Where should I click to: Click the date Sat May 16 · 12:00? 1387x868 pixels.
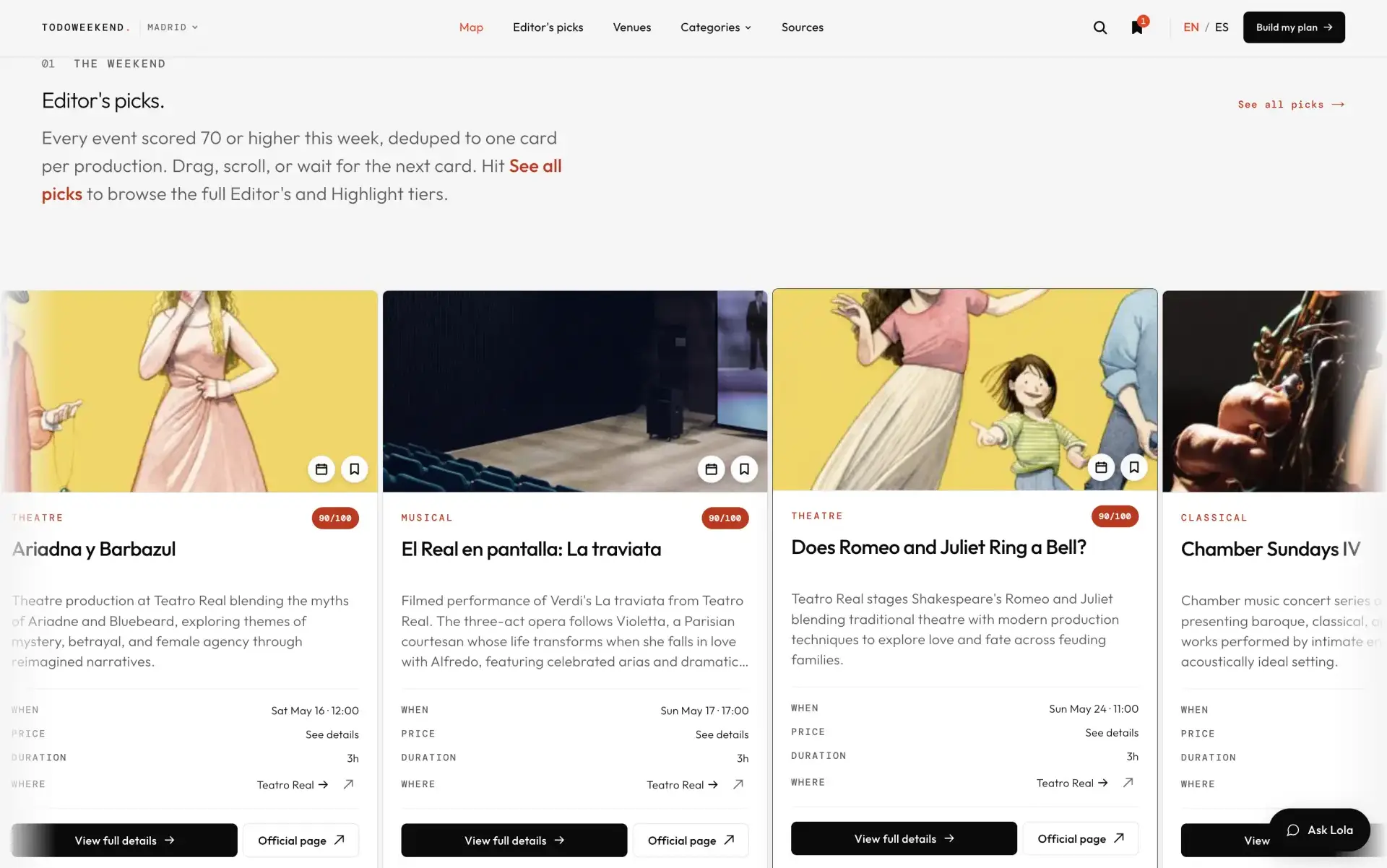315,711
